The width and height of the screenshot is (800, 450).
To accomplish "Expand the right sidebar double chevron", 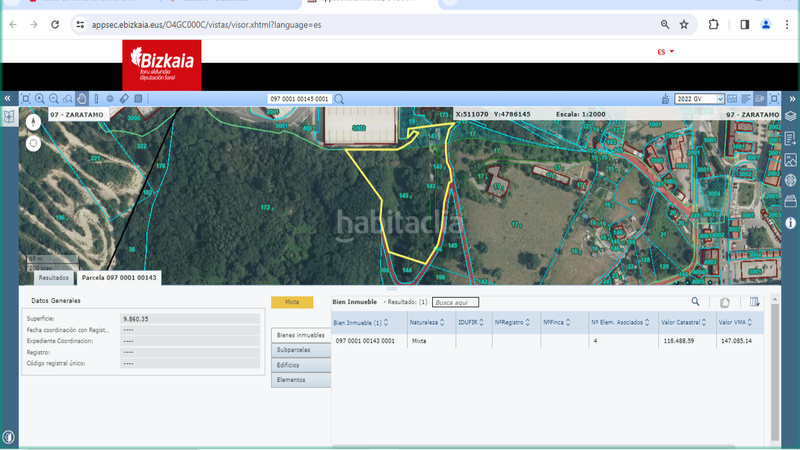I will [x=791, y=99].
